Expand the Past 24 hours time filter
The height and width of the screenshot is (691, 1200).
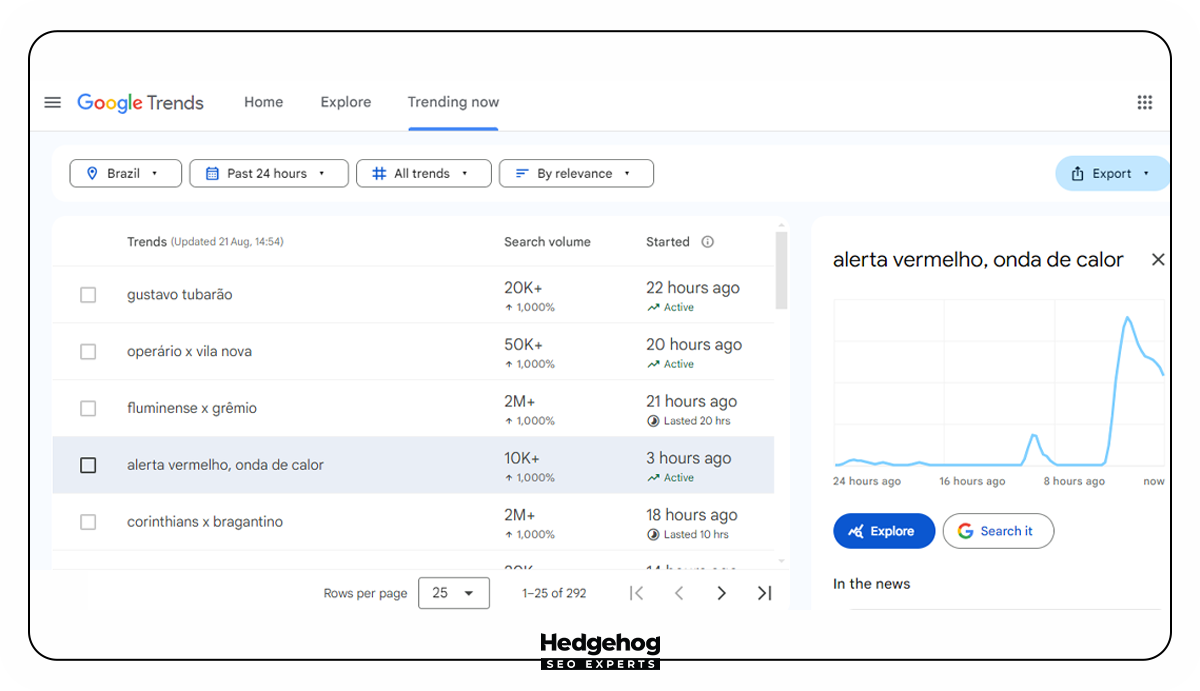[x=269, y=173]
